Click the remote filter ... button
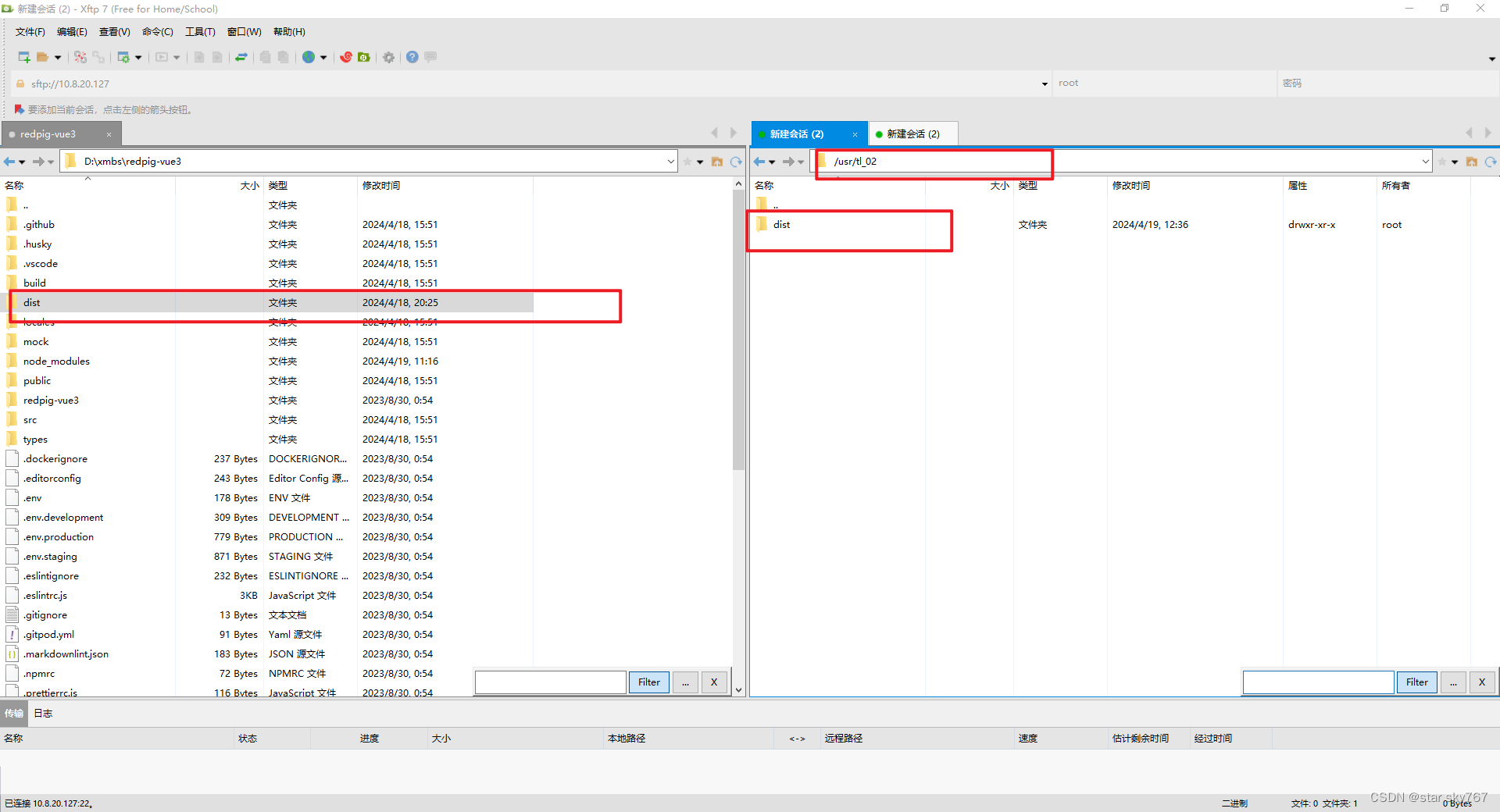The height and width of the screenshot is (812, 1500). 1453,682
